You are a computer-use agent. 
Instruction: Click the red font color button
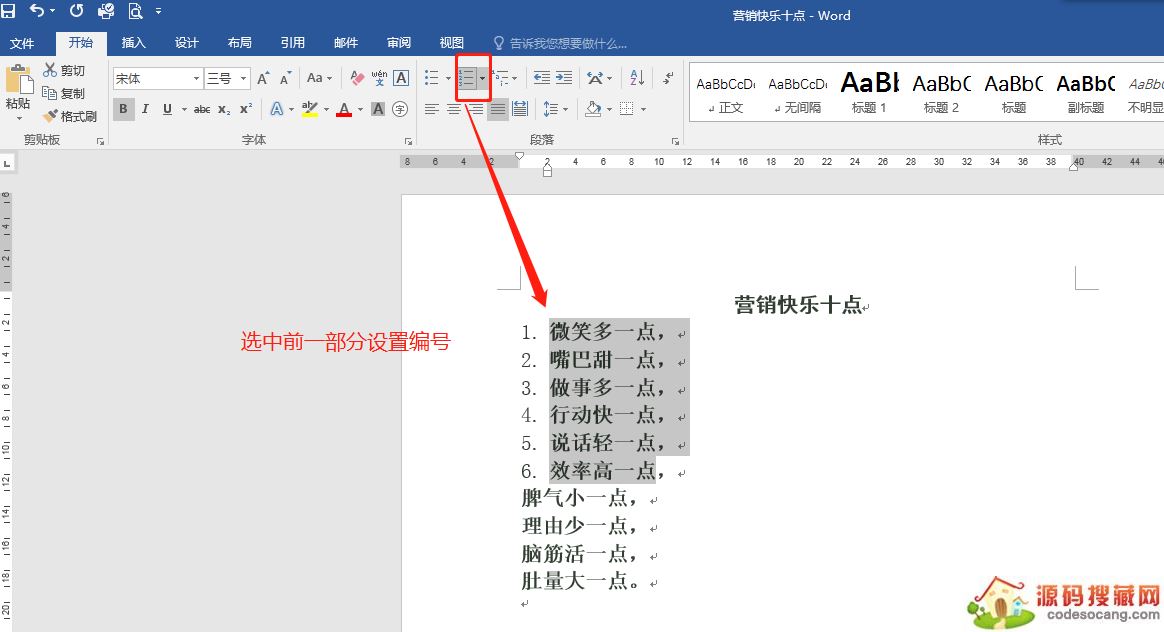(x=344, y=109)
